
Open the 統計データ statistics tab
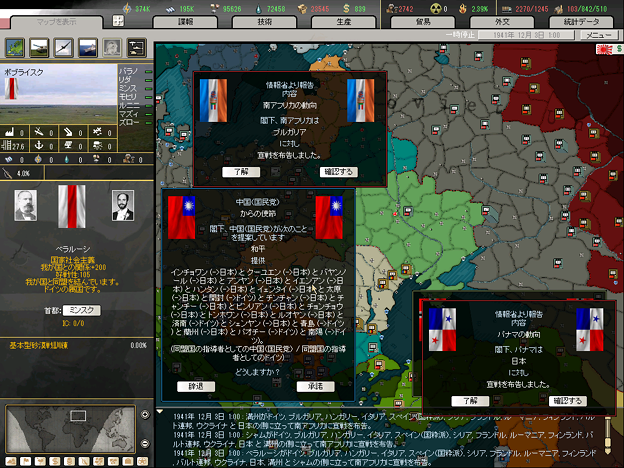pyautogui.click(x=581, y=22)
